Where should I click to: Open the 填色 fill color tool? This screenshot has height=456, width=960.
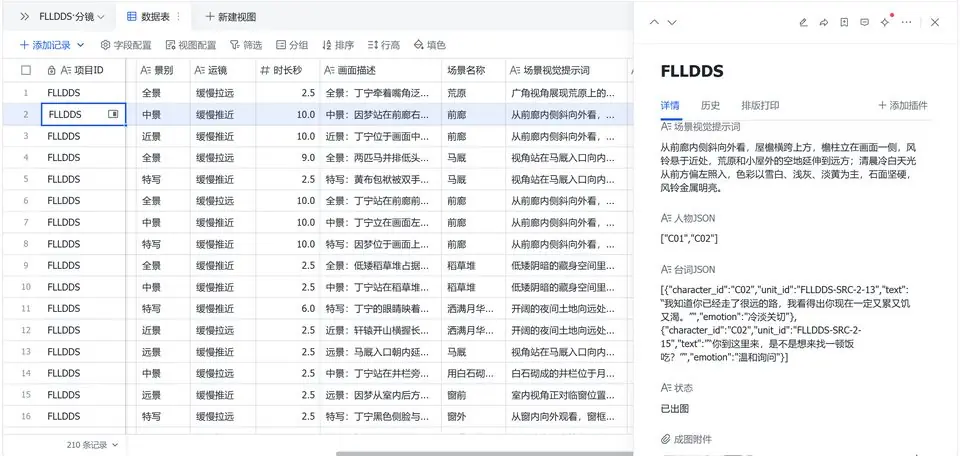click(x=430, y=45)
